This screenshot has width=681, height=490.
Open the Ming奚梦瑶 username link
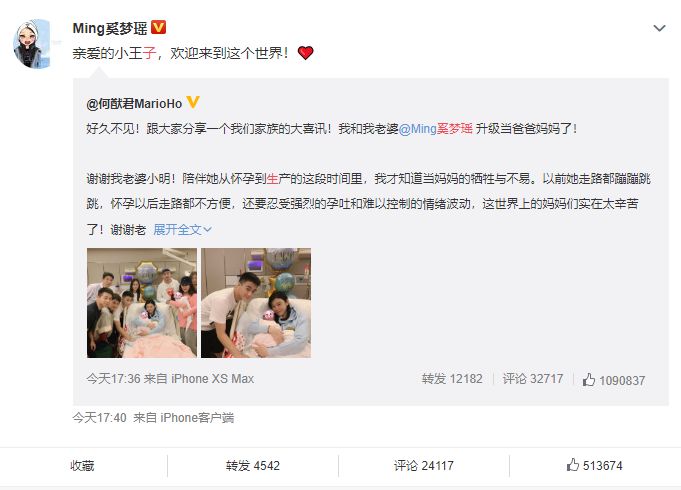110,28
